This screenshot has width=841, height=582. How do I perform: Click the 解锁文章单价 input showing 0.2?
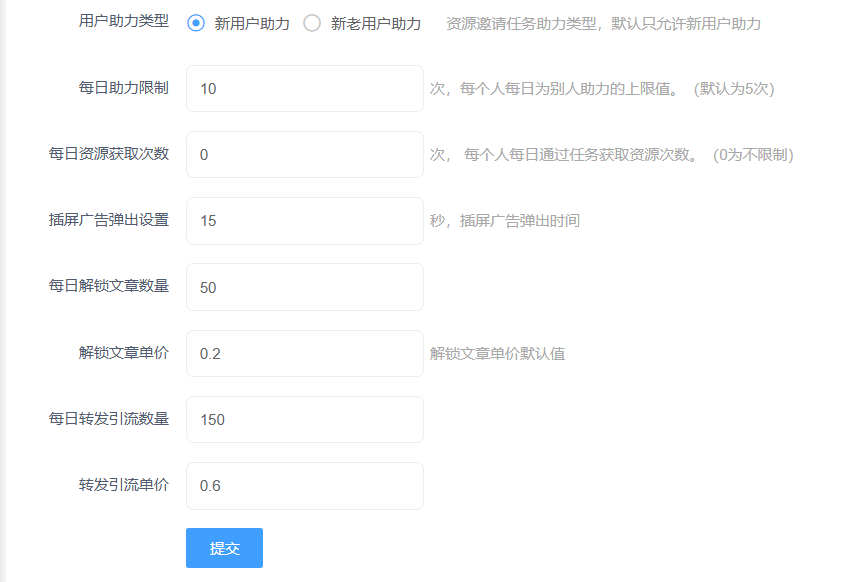coord(305,353)
